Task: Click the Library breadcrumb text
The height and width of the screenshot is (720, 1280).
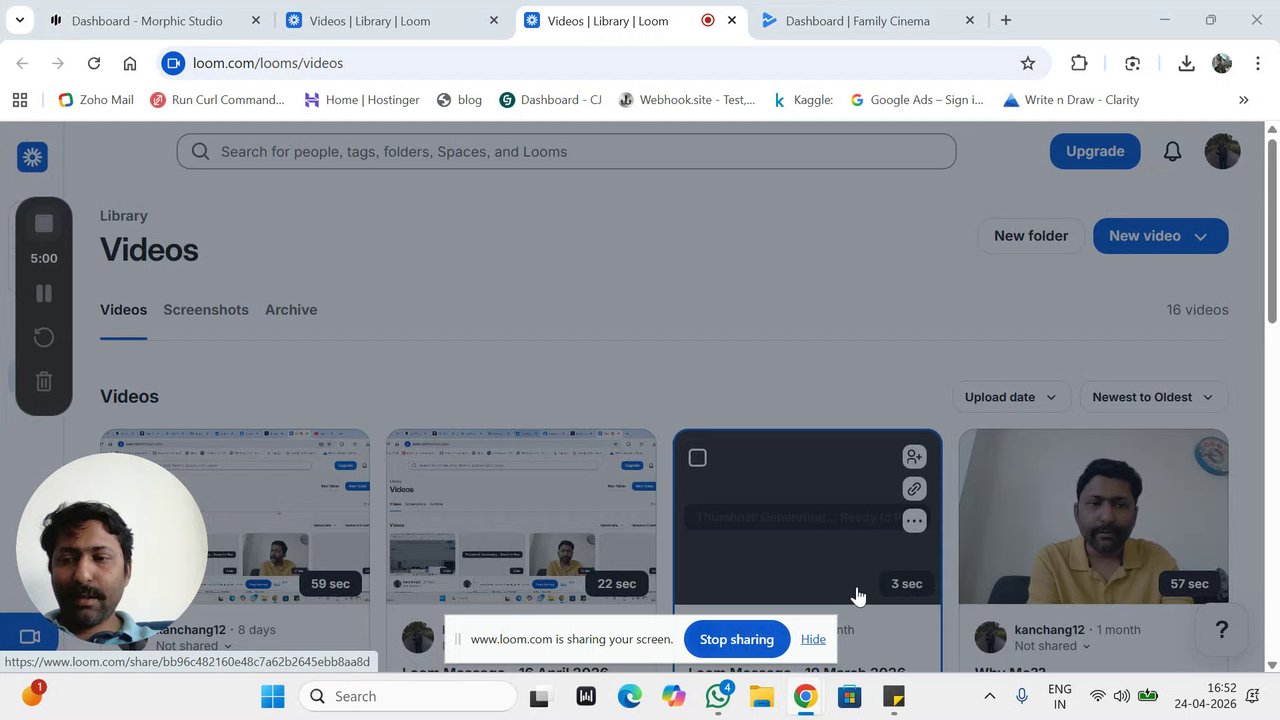Action: click(x=124, y=216)
